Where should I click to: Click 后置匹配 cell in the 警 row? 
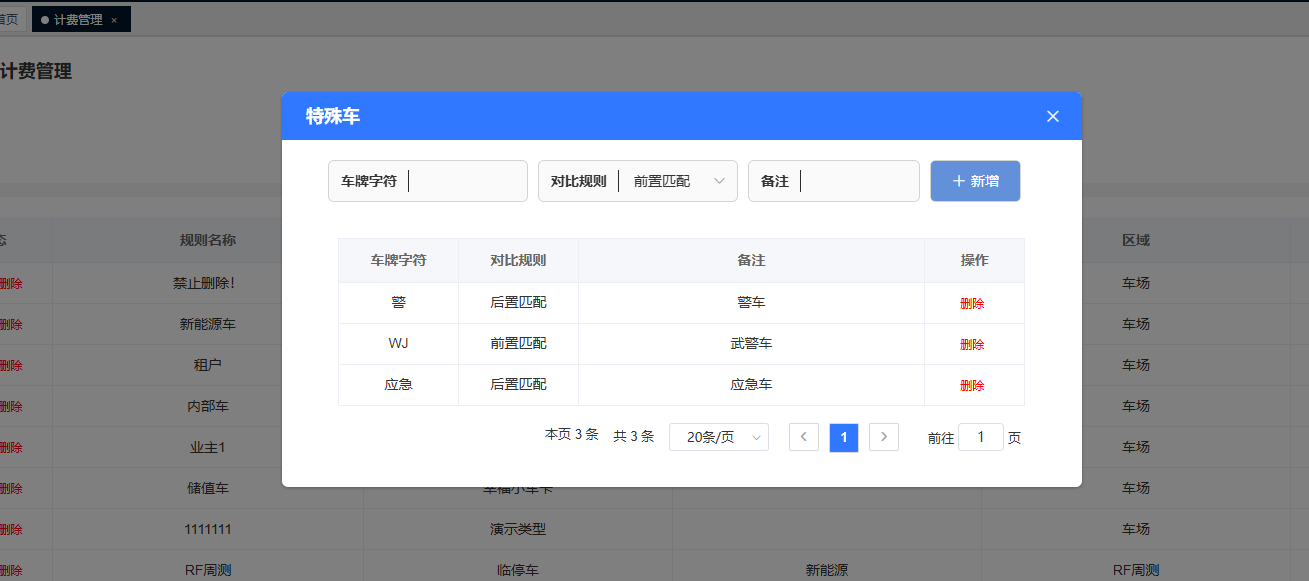tap(518, 302)
